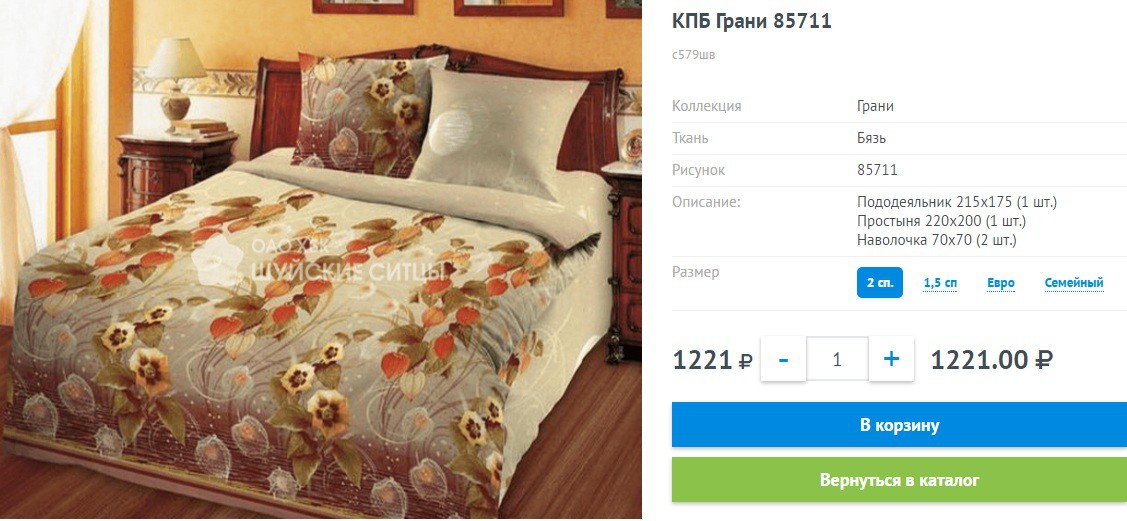
Task: Click the Наволочка 70х70 description line
Action: coord(937,239)
